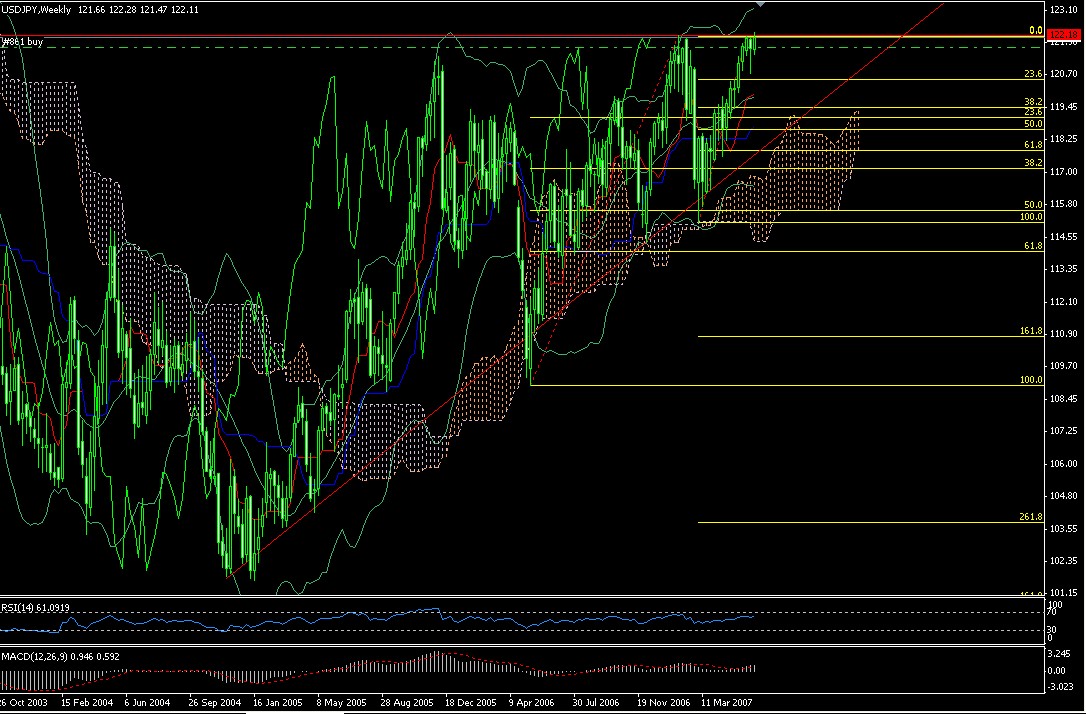
Task: Click the 118.25 price axis value
Action: (x=1063, y=139)
